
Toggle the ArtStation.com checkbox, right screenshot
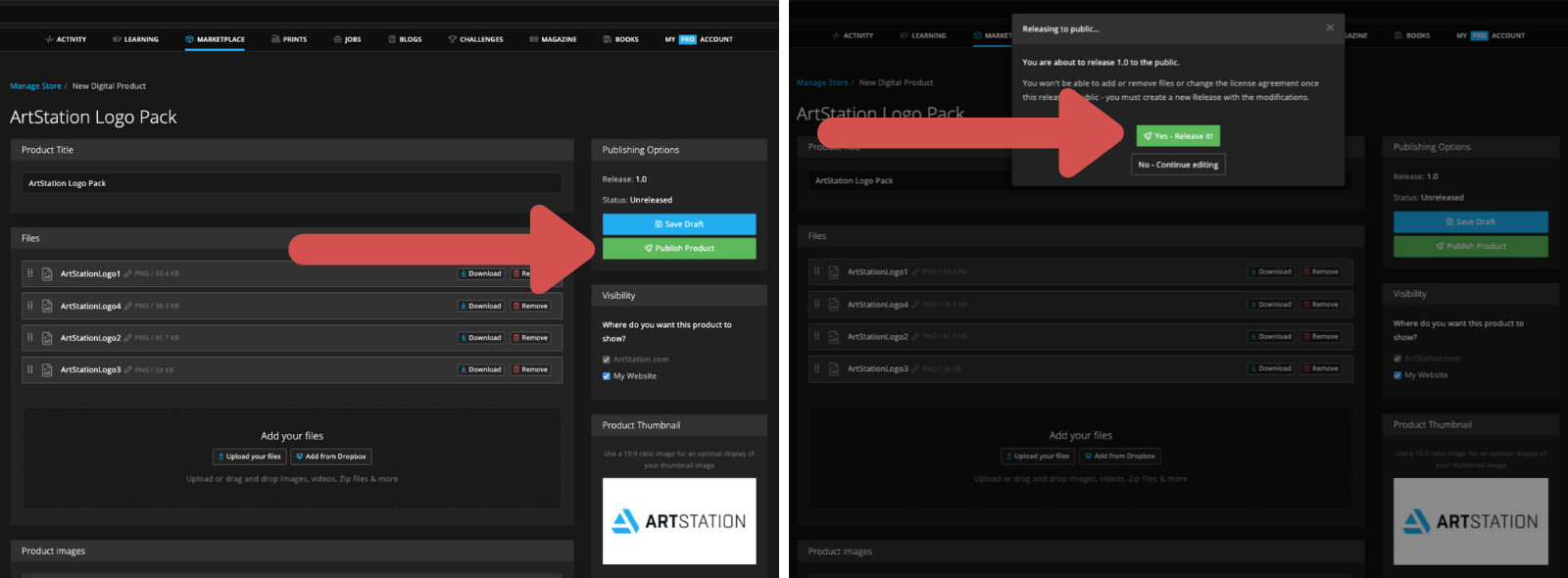coord(1397,359)
